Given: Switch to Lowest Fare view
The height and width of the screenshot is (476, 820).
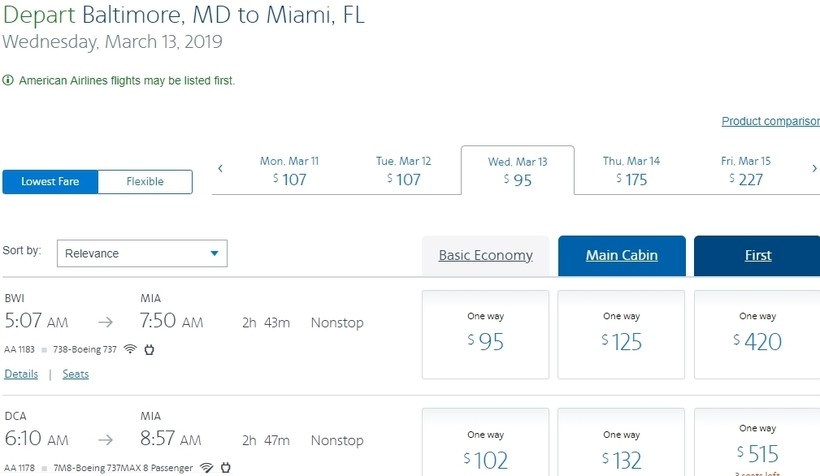Looking at the screenshot, I should point(50,181).
